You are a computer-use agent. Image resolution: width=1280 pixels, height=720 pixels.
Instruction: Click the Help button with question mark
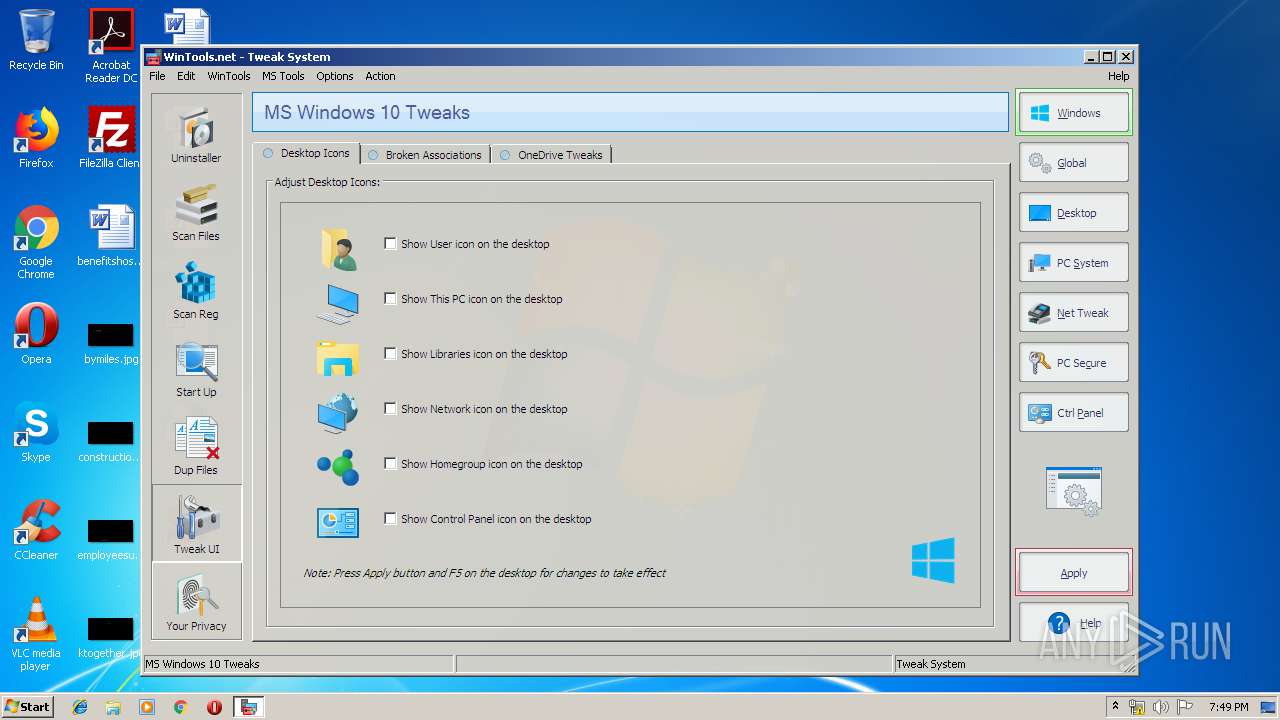[x=1074, y=623]
